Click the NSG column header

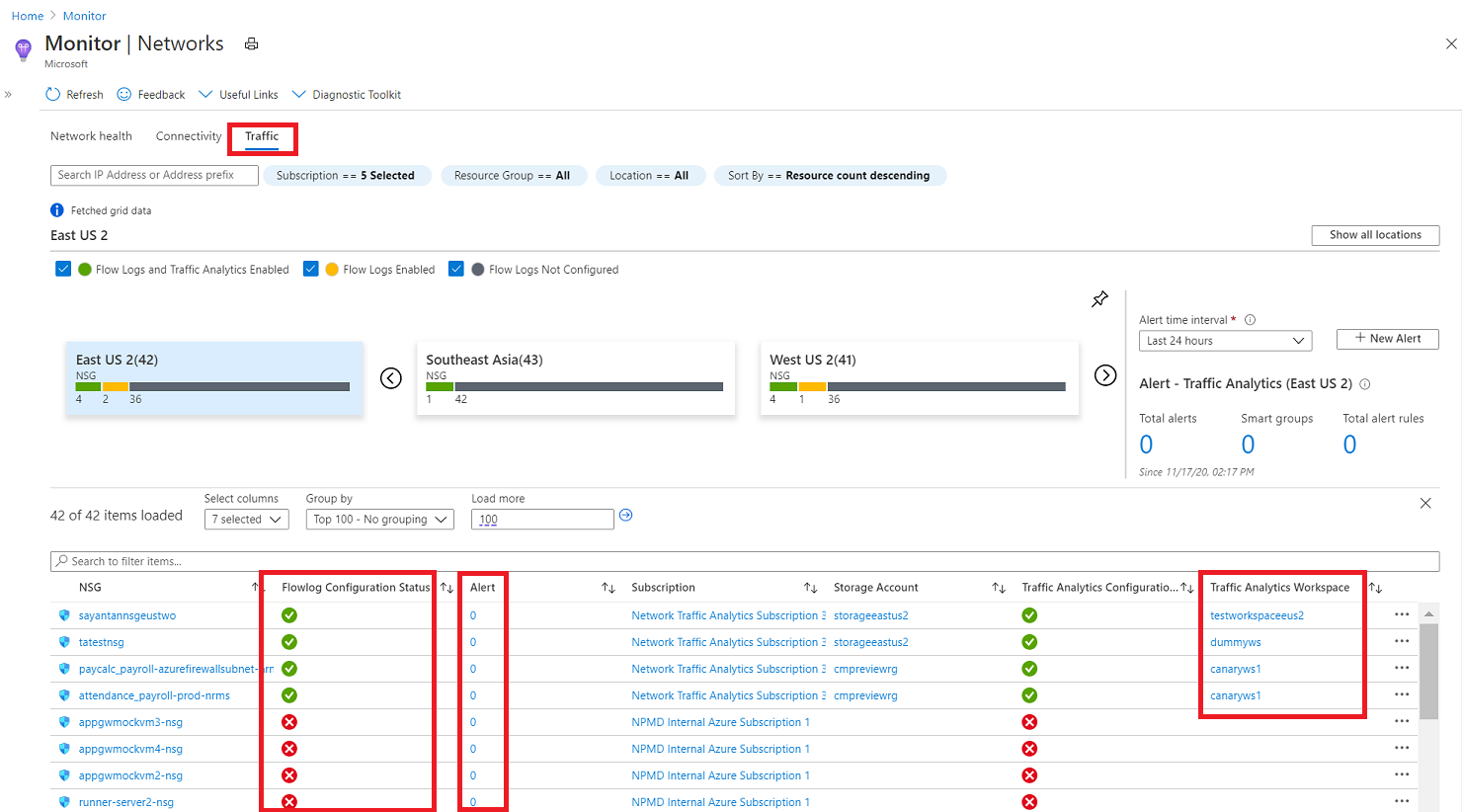point(90,588)
